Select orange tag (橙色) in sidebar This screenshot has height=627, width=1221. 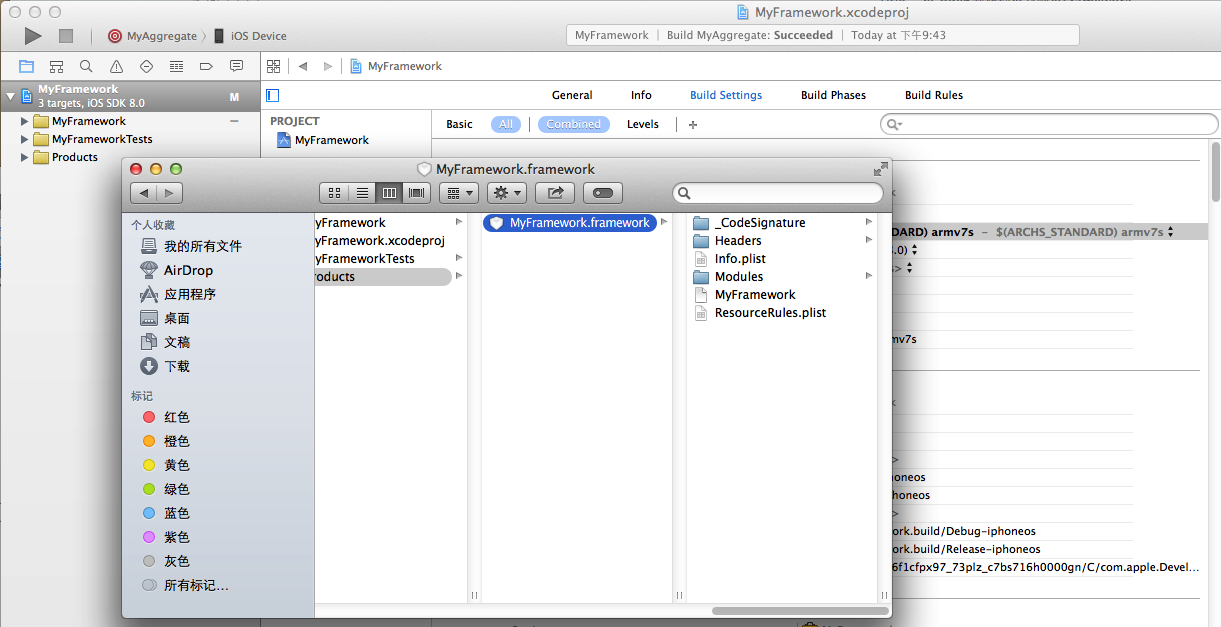pyautogui.click(x=166, y=441)
